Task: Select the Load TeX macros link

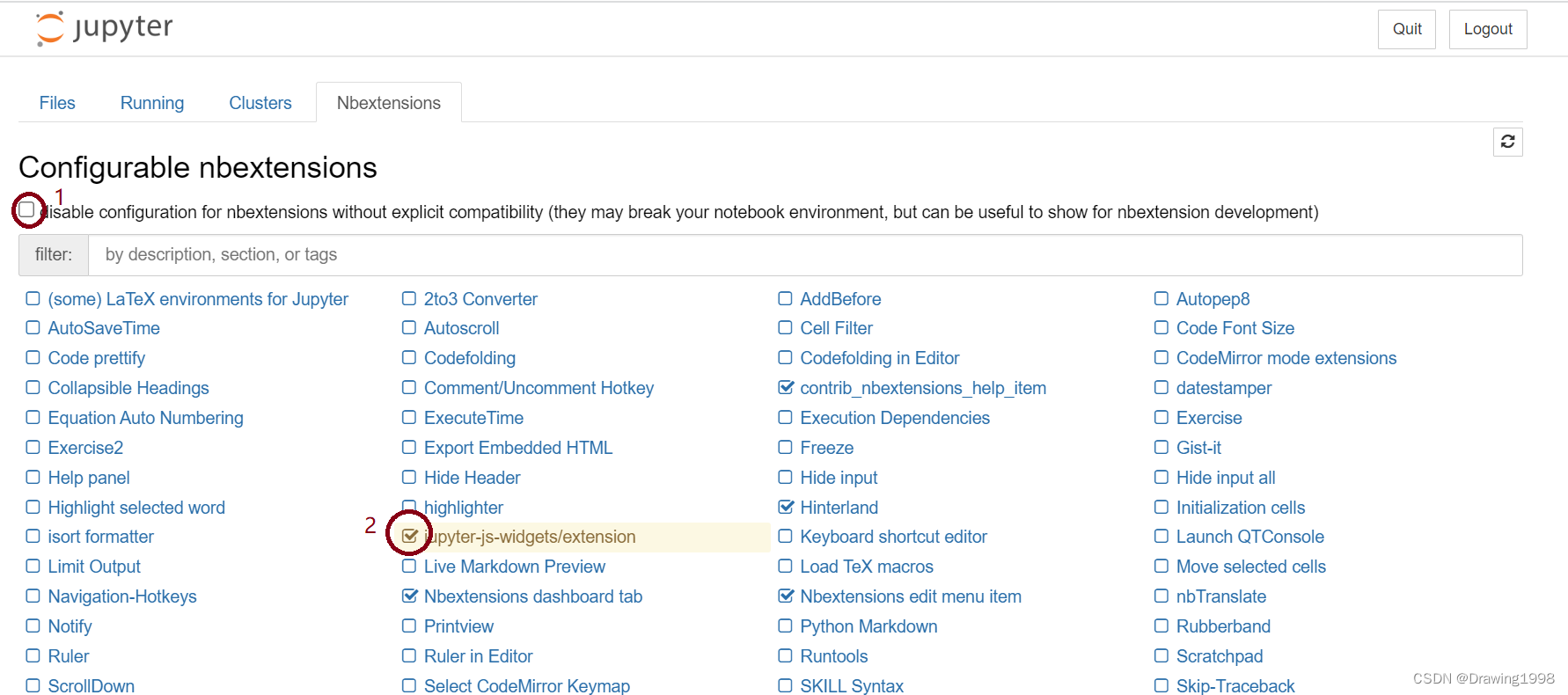Action: 867,567
